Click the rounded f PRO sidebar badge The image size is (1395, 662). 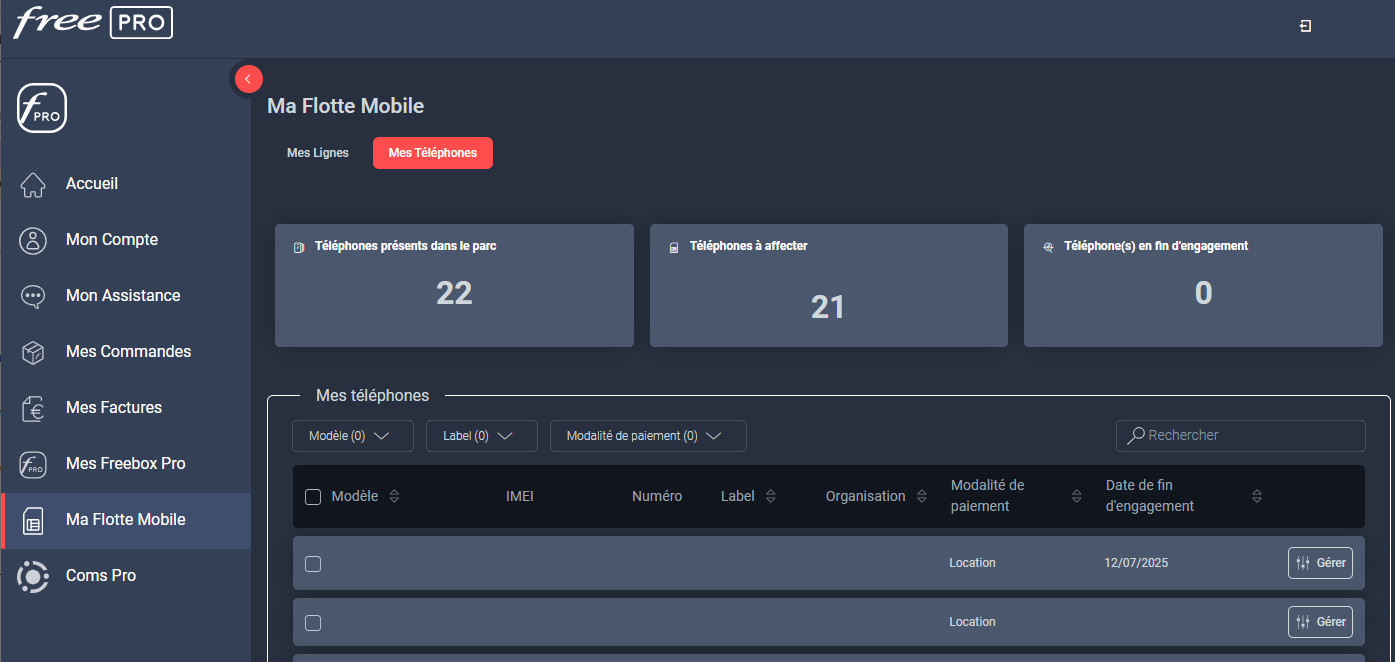coord(42,108)
